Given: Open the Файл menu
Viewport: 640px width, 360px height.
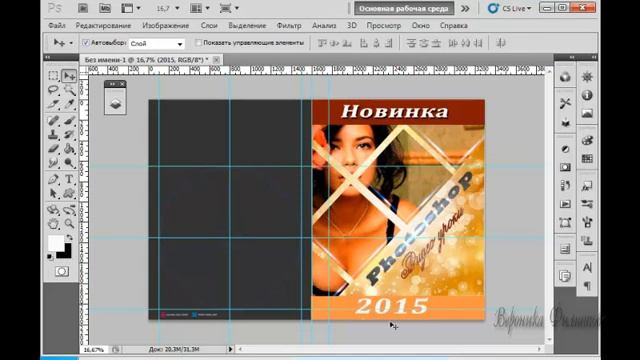Looking at the screenshot, I should pyautogui.click(x=57, y=25).
